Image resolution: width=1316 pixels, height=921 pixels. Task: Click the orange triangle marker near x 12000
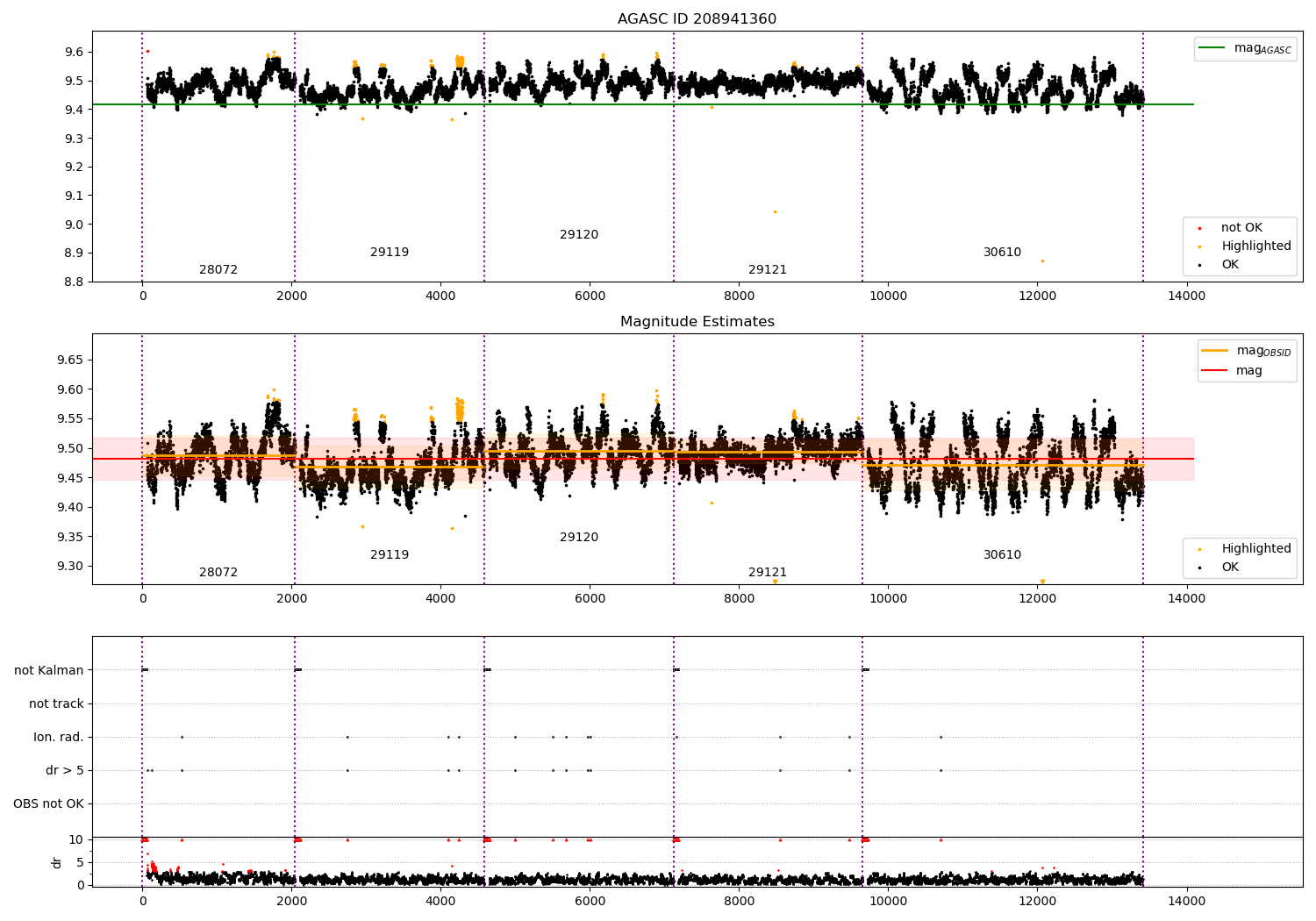pyautogui.click(x=1042, y=582)
